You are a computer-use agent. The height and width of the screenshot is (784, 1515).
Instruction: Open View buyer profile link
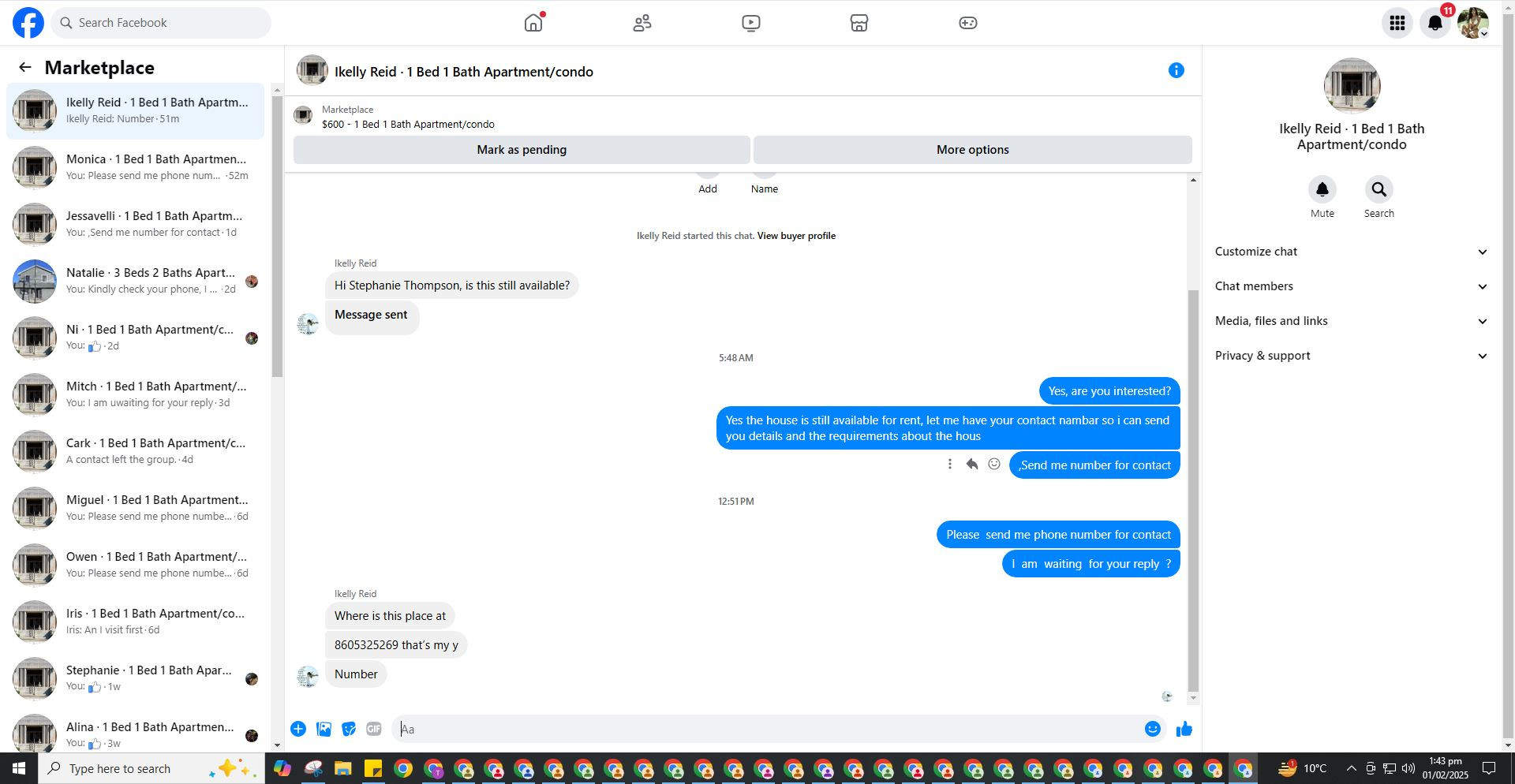[796, 236]
